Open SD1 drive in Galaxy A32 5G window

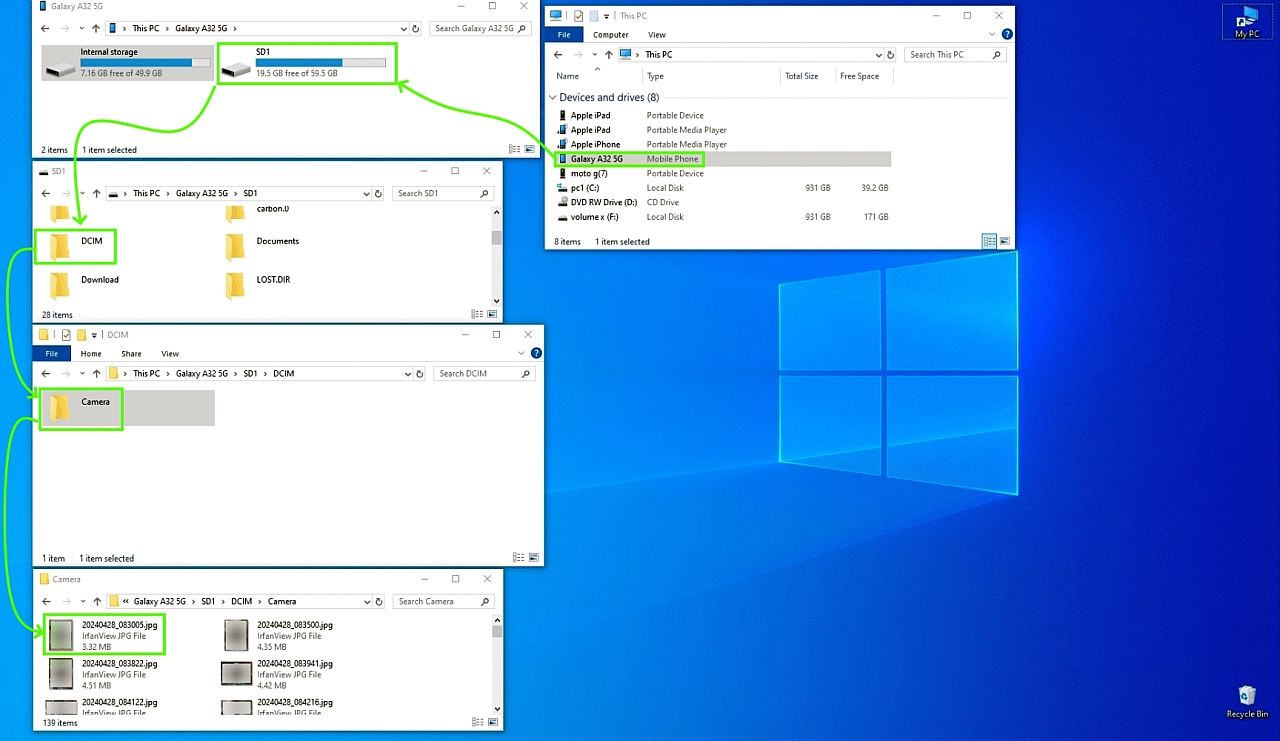(x=306, y=63)
